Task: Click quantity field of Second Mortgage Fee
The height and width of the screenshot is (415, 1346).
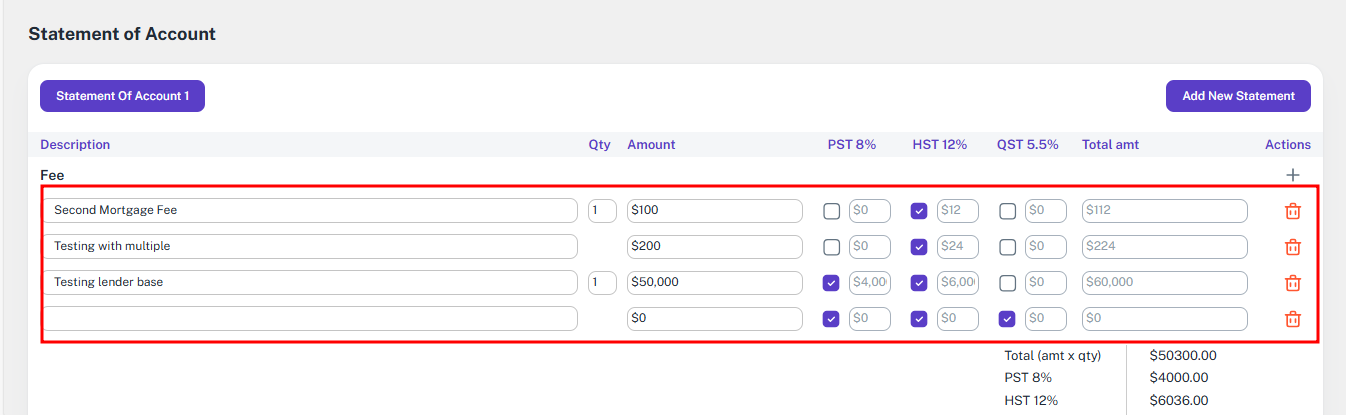Action: point(602,211)
